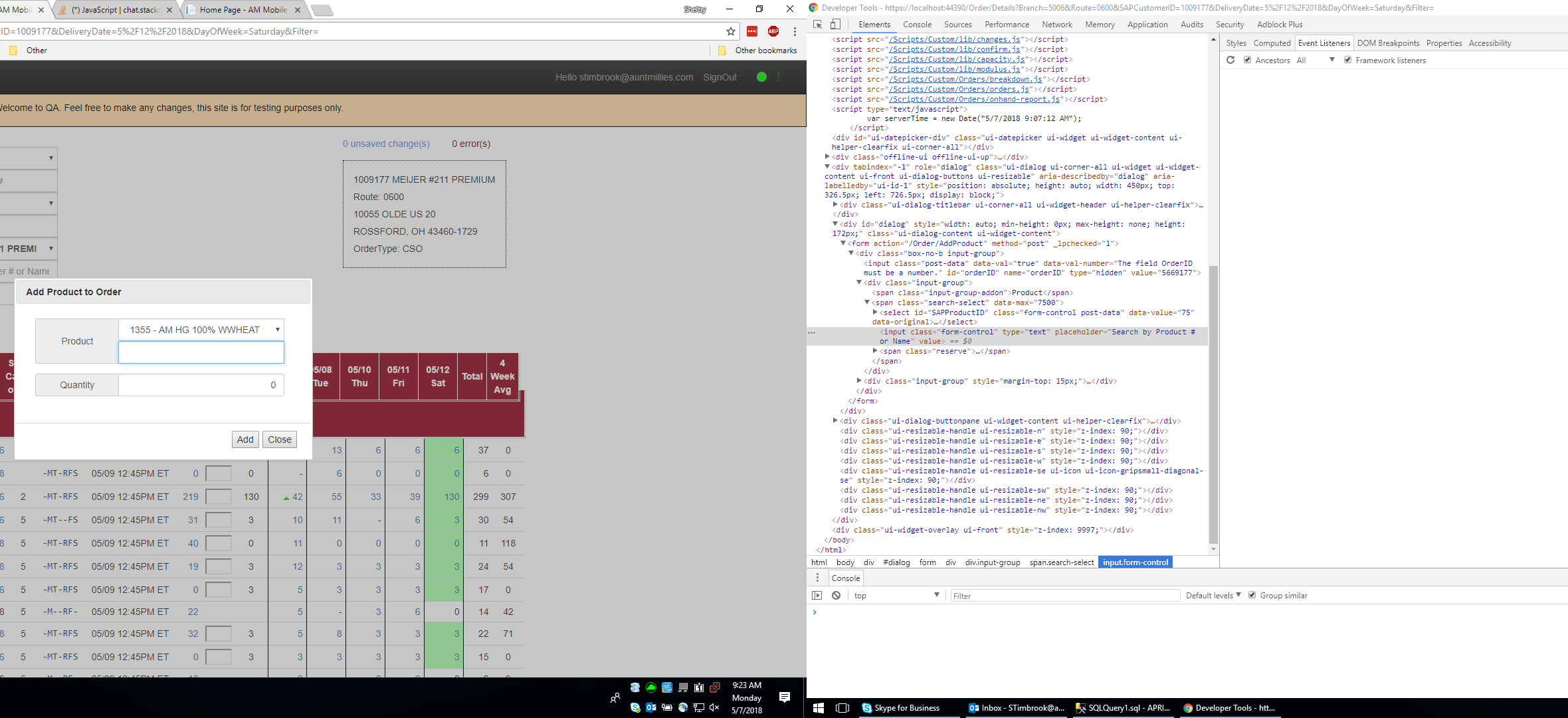This screenshot has height=718, width=1568.
Task: Click span.search-select in the breadcrumb
Action: [x=1062, y=562]
